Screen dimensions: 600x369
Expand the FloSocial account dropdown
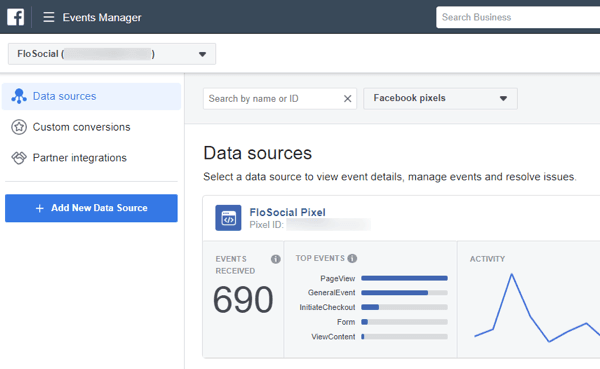112,54
